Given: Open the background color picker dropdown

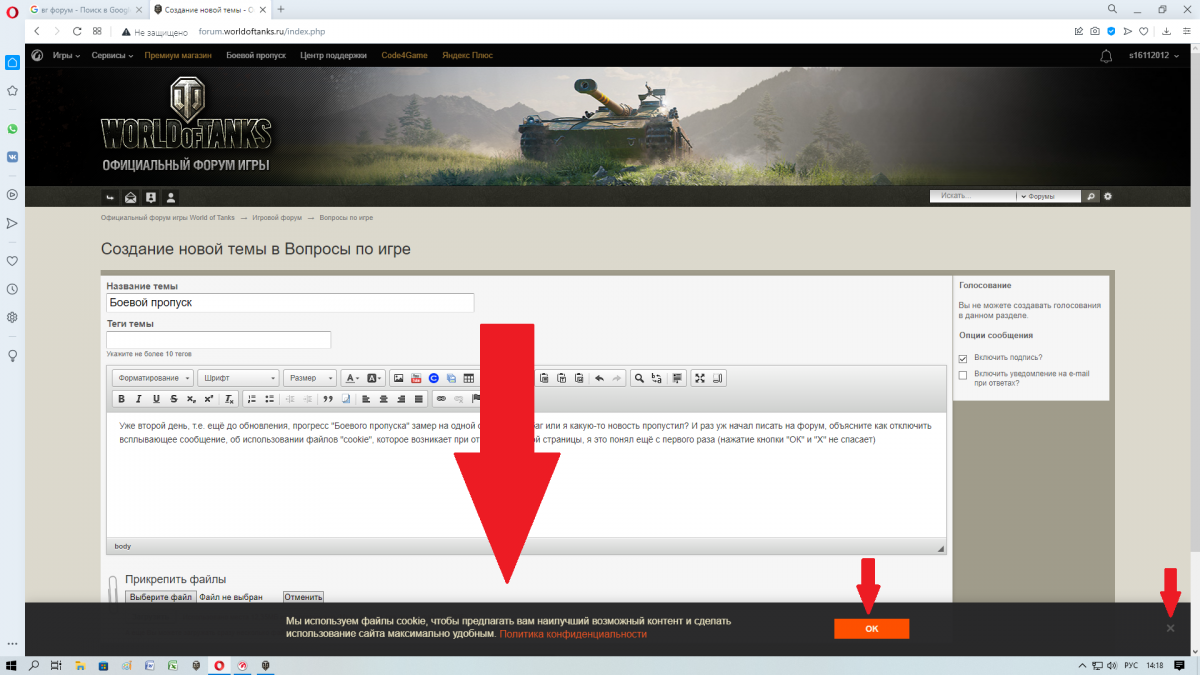Looking at the screenshot, I should (375, 378).
